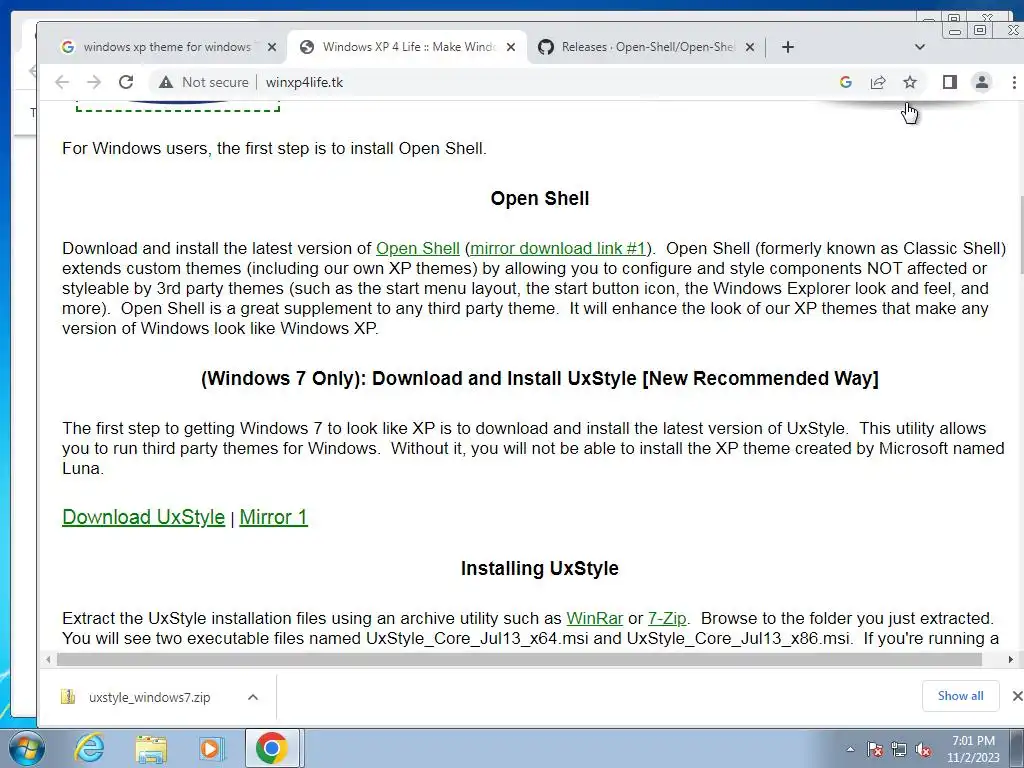The height and width of the screenshot is (768, 1024).
Task: Close the Open-Shell Releases tab
Action: pyautogui.click(x=750, y=47)
